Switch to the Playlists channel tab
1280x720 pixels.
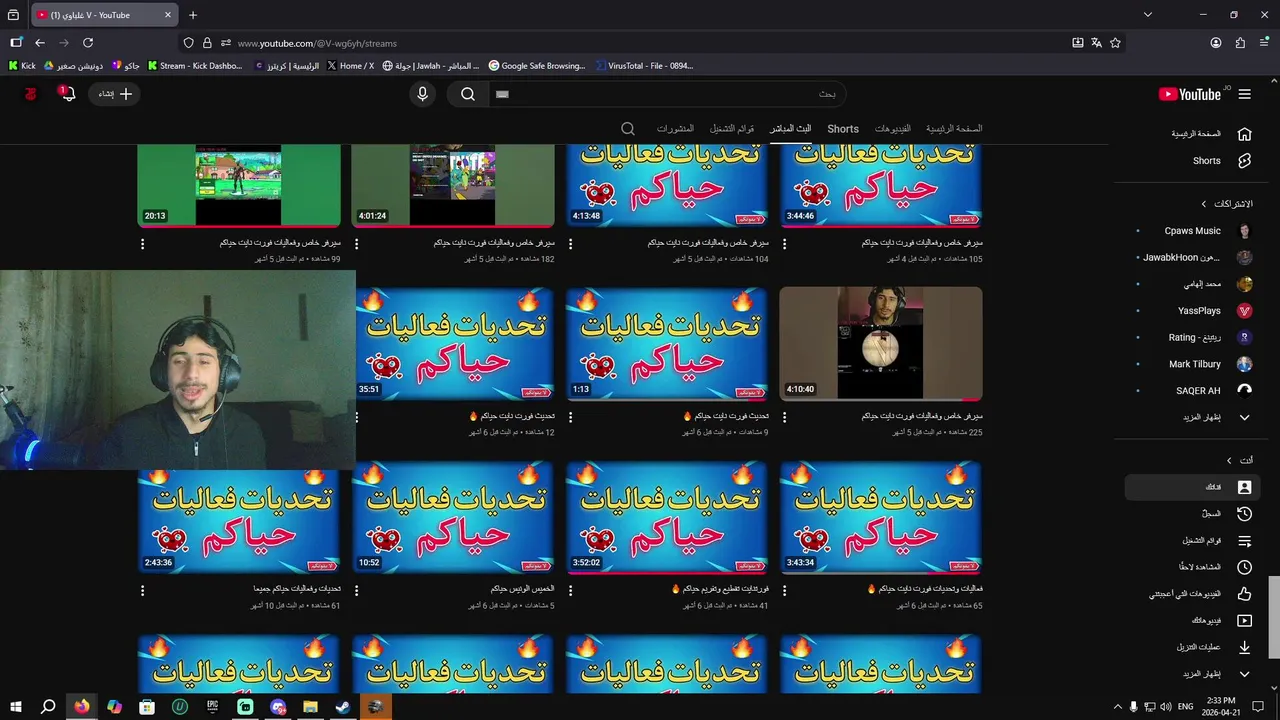732,129
